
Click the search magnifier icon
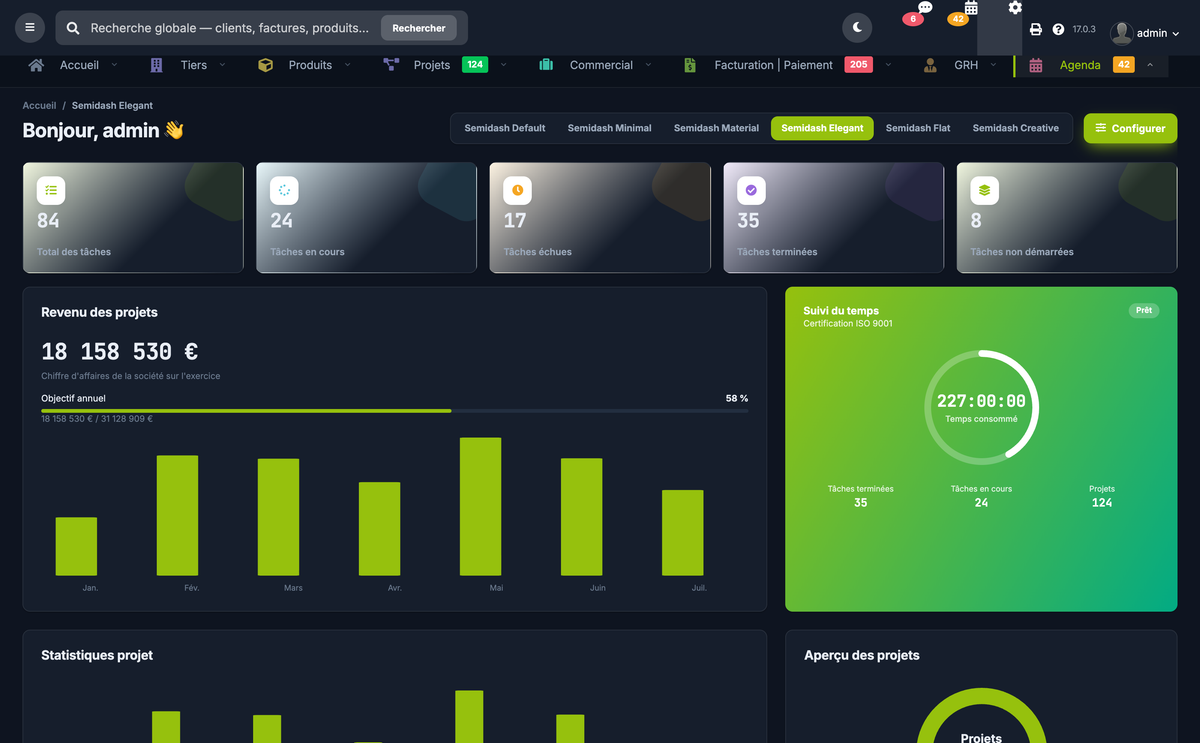73,28
